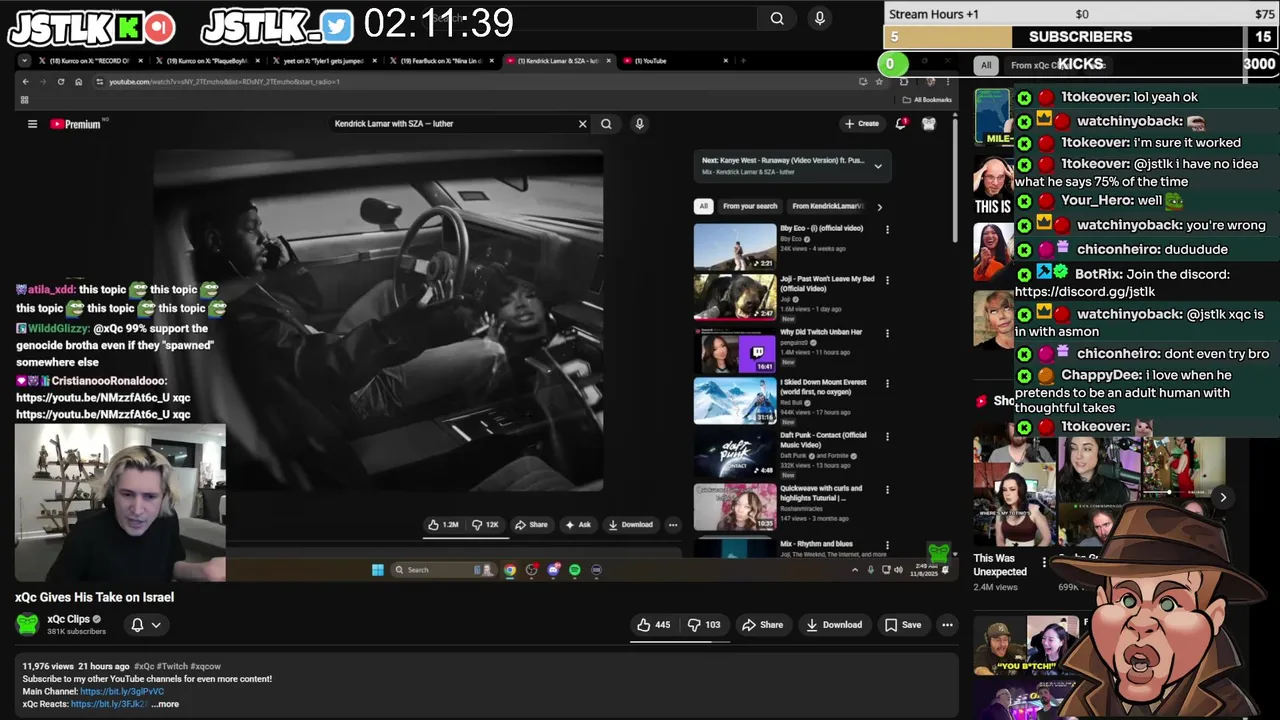Click the inner browser back arrow
The height and width of the screenshot is (720, 1280).
[x=26, y=82]
